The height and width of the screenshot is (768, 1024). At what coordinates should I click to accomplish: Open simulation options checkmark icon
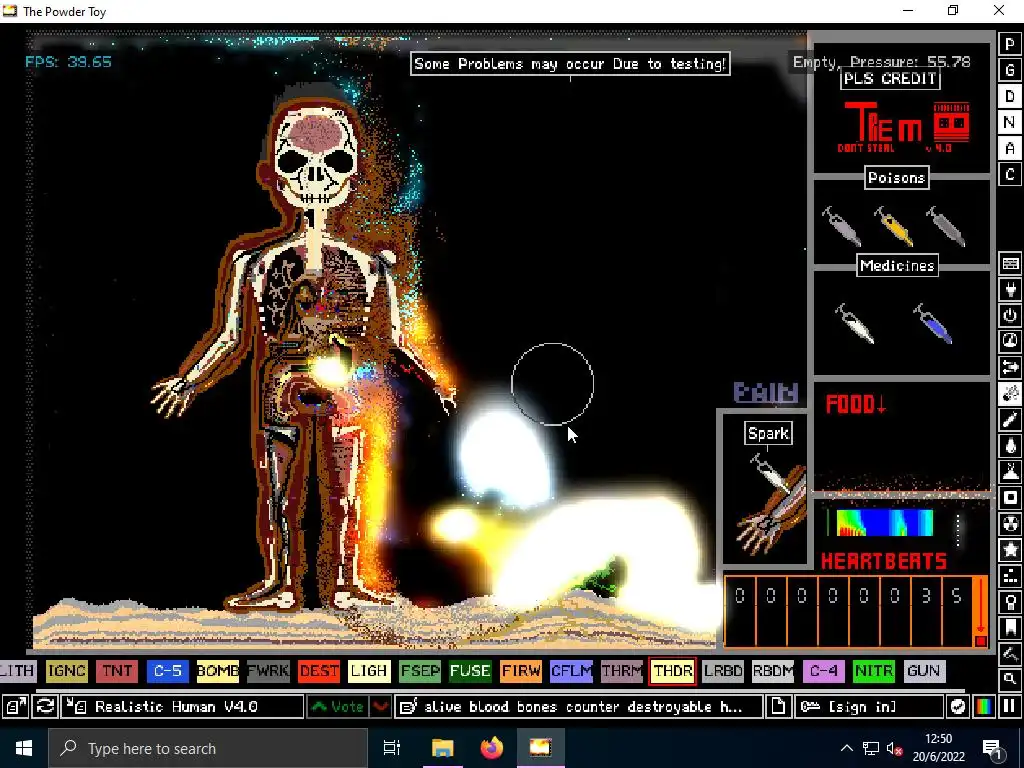pos(958,707)
